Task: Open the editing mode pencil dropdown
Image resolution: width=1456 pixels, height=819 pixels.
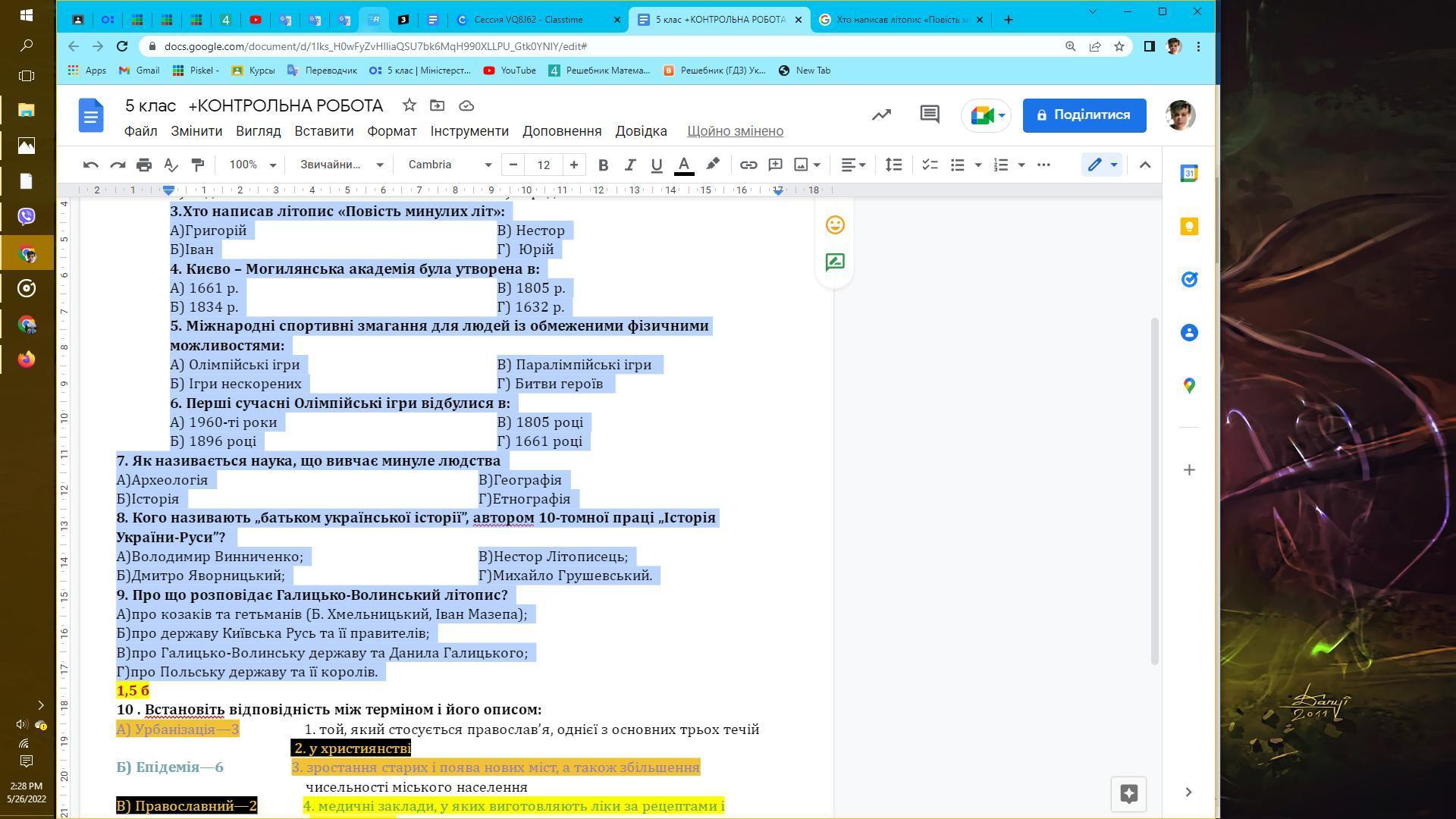Action: click(1102, 165)
